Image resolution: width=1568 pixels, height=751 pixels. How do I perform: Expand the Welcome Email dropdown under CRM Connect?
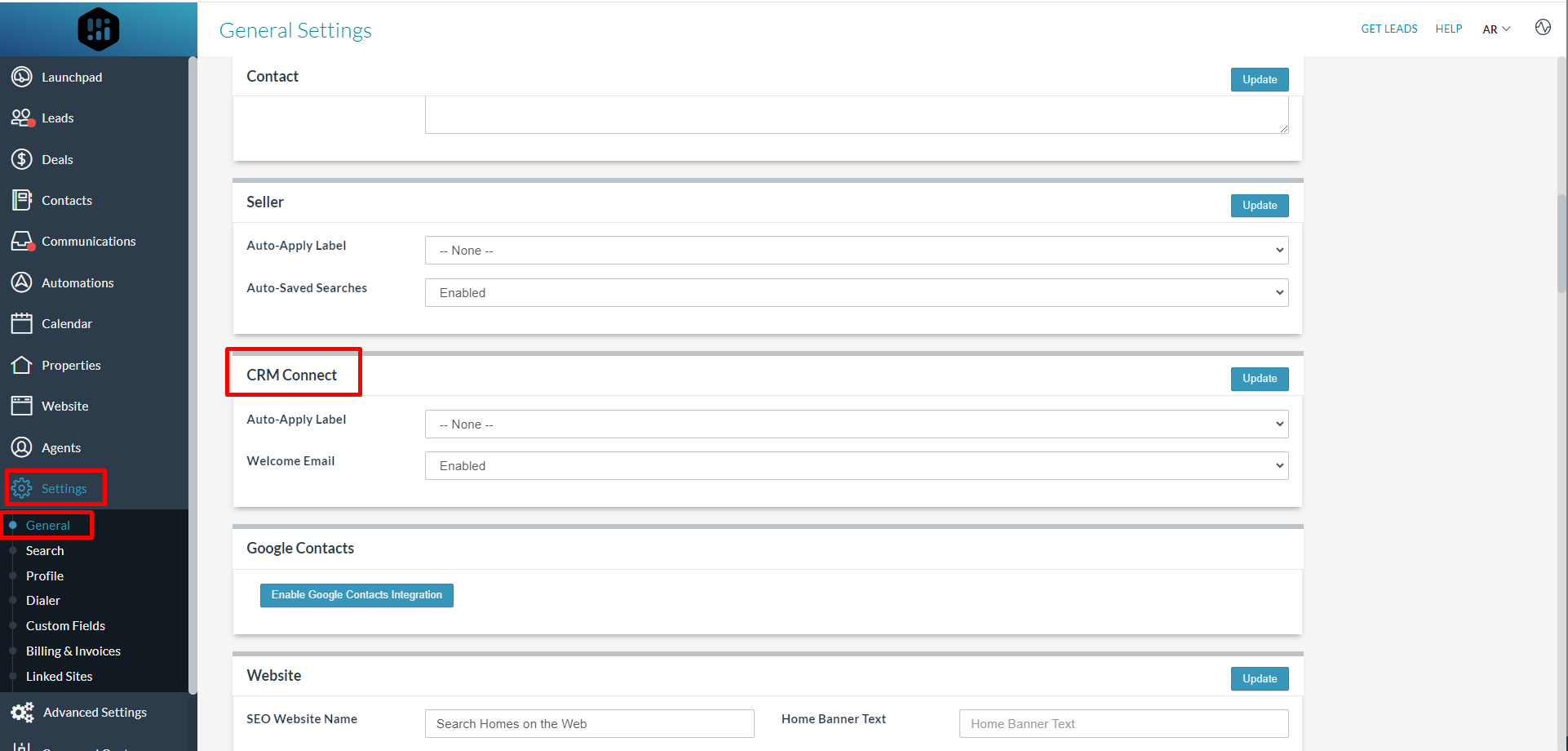pyautogui.click(x=856, y=465)
